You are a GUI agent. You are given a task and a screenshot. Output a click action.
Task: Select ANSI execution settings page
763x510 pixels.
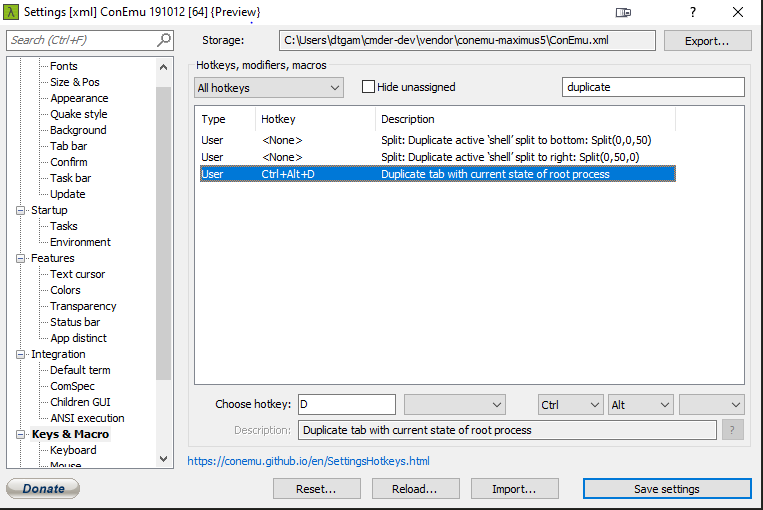(87, 419)
